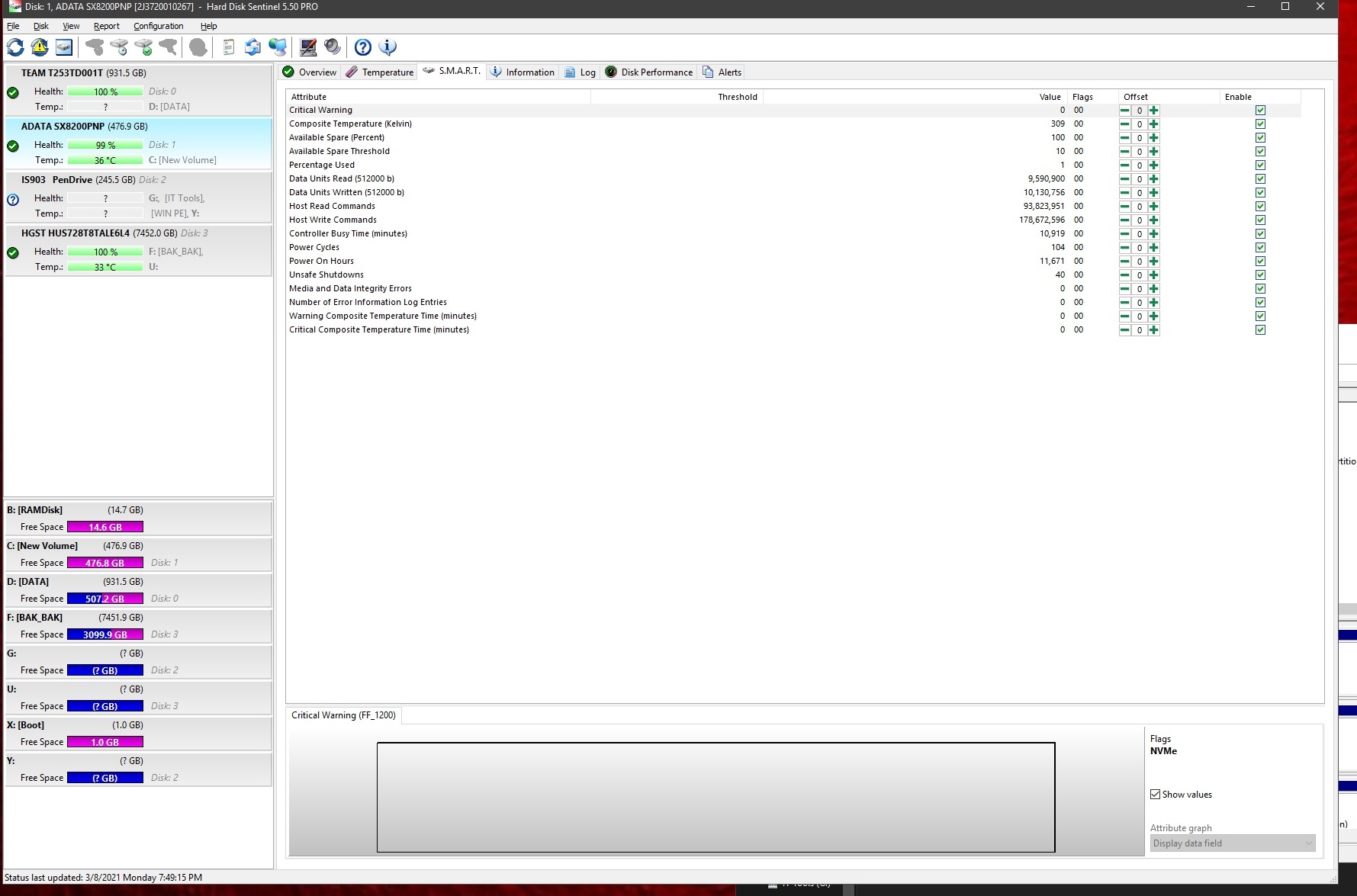This screenshot has width=1357, height=896.
Task: Click the report document icon in toolbar
Action: click(228, 47)
